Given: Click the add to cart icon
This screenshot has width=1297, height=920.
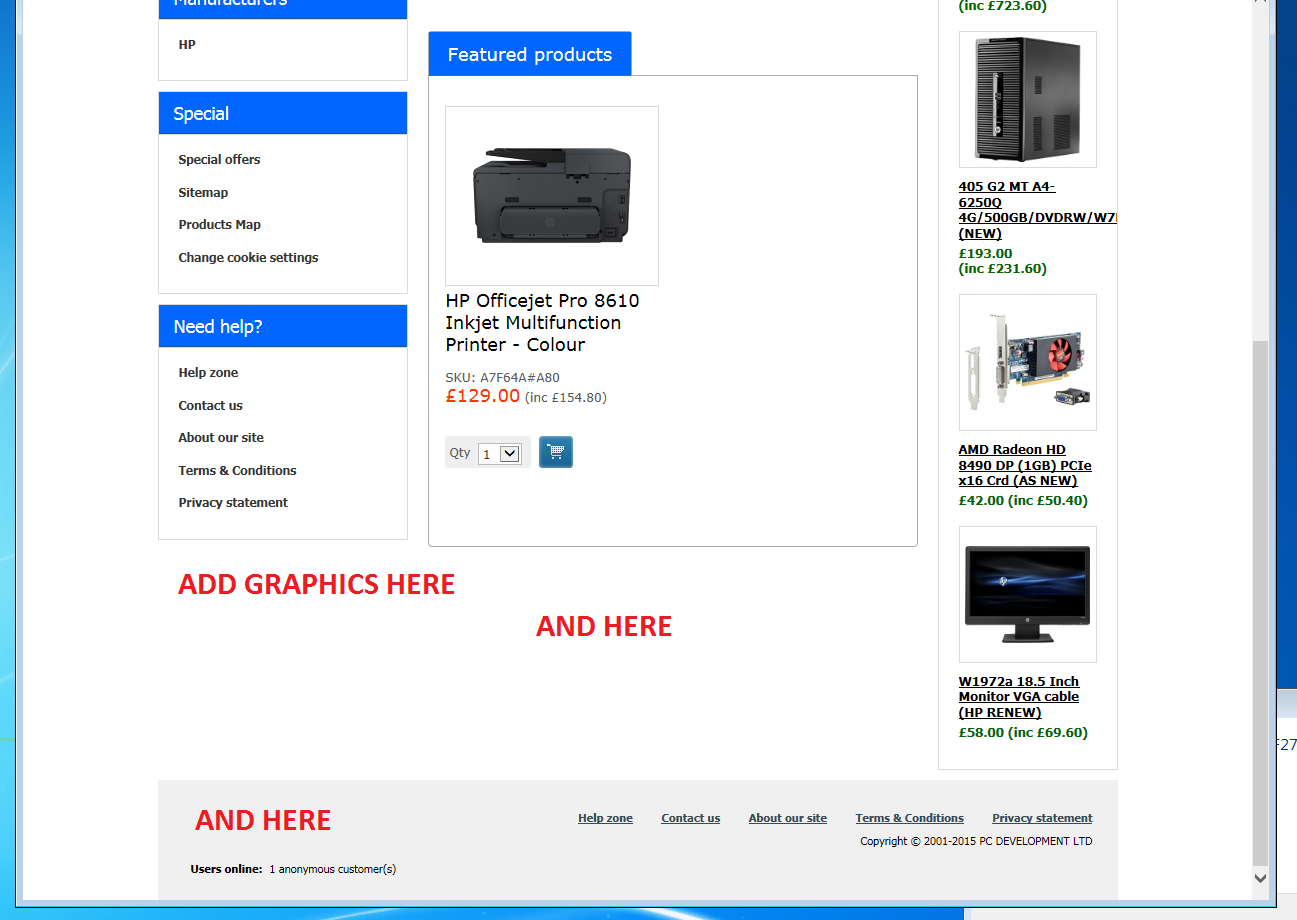Looking at the screenshot, I should coord(556,452).
